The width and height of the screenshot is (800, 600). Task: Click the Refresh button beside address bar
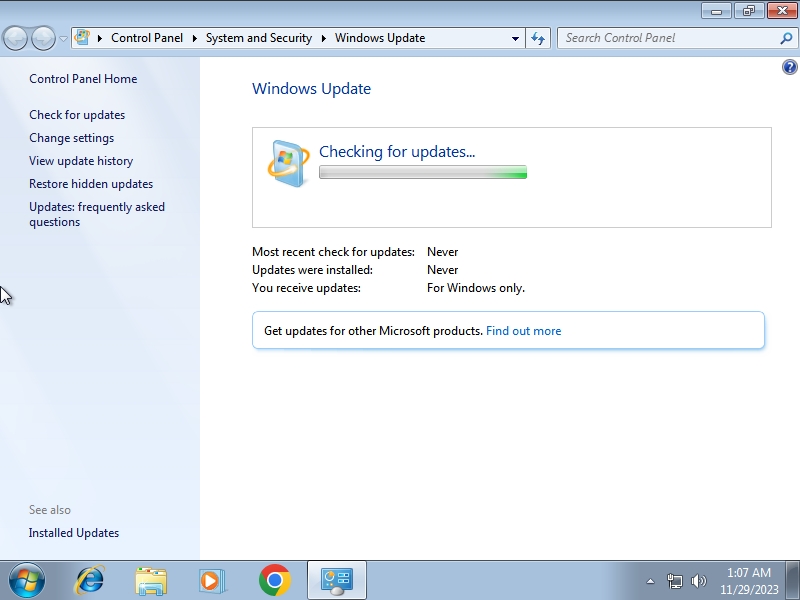538,38
